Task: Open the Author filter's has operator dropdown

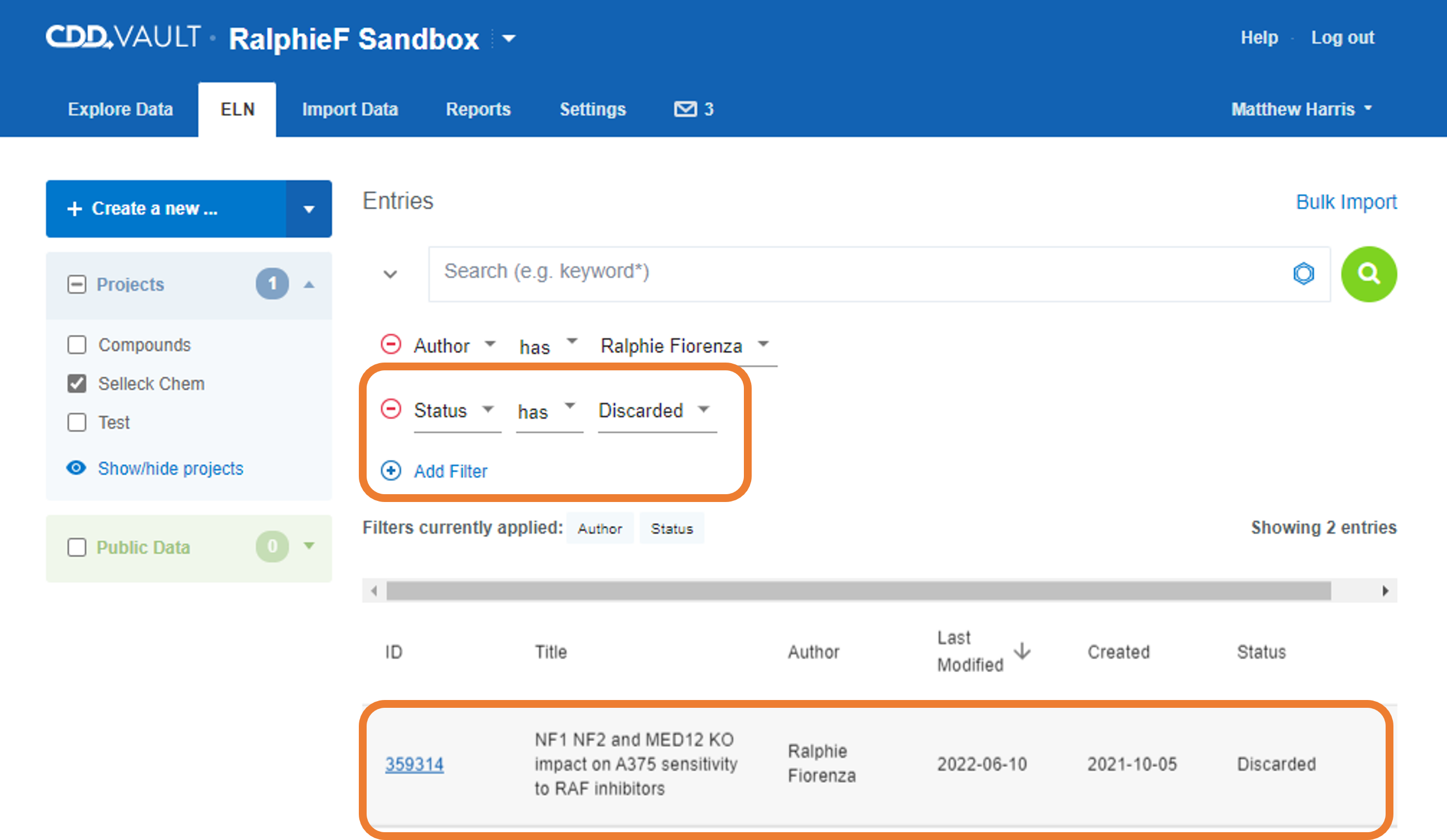Action: coord(548,346)
